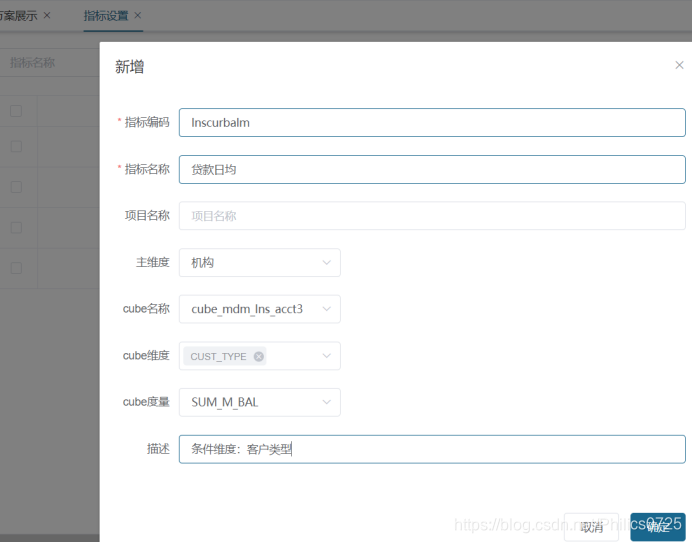Open the 主维度 dropdown showing 机构
692x543 pixels.
click(260, 263)
